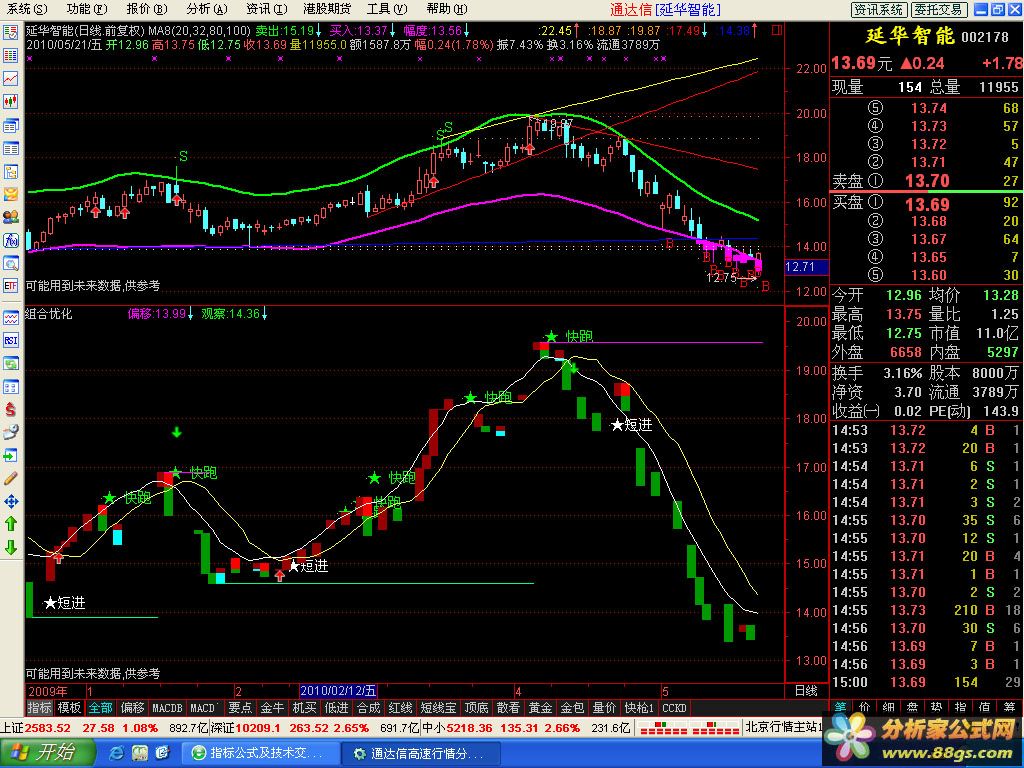This screenshot has height=768, width=1024.
Task: Select the RSI indicator icon
Action: [x=10, y=340]
